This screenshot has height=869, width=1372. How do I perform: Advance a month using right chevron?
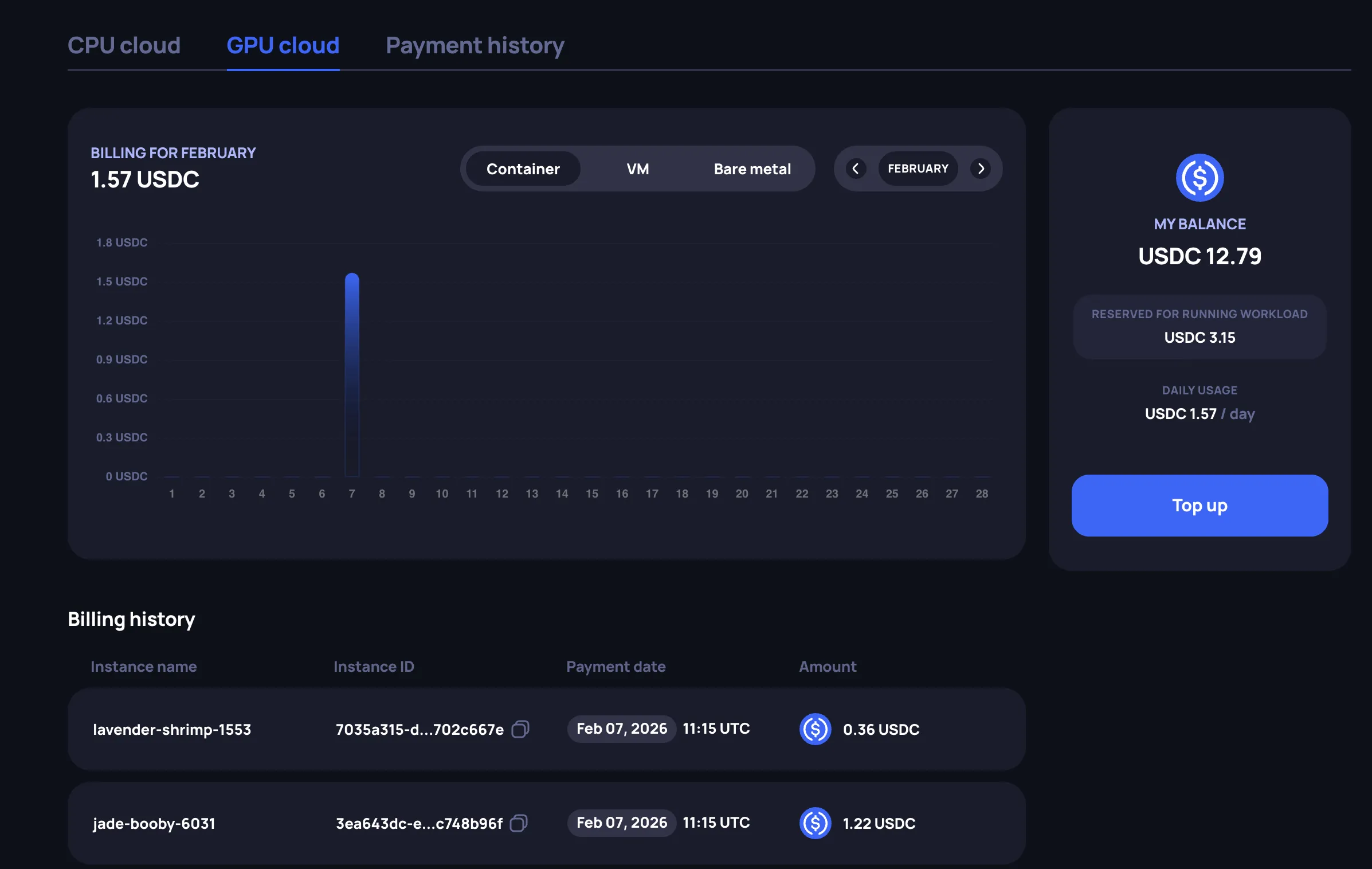tap(981, 169)
